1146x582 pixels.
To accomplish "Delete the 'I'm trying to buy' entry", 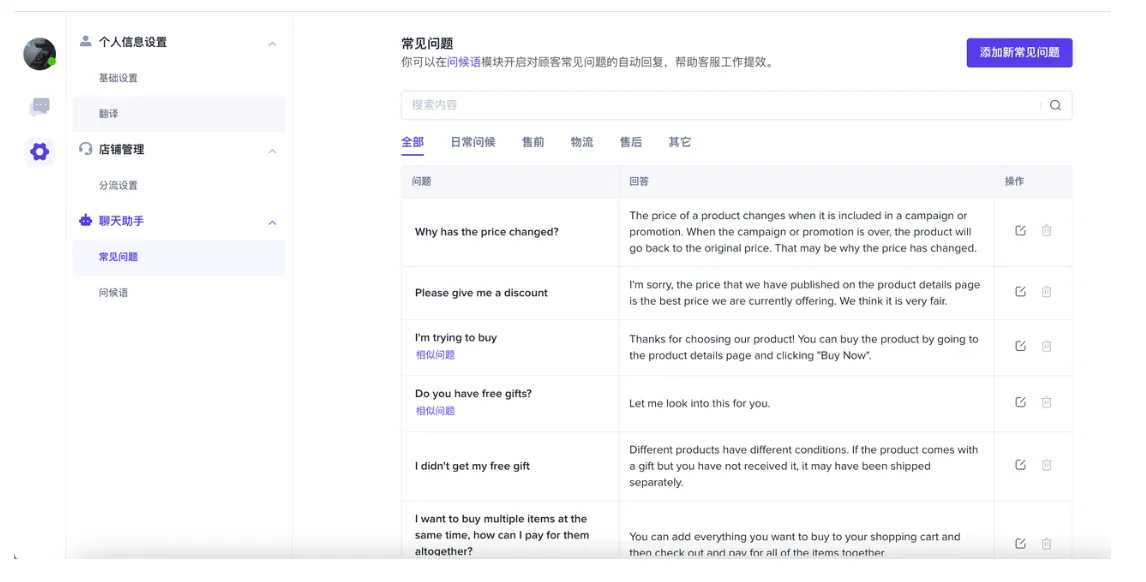I will point(1046,346).
